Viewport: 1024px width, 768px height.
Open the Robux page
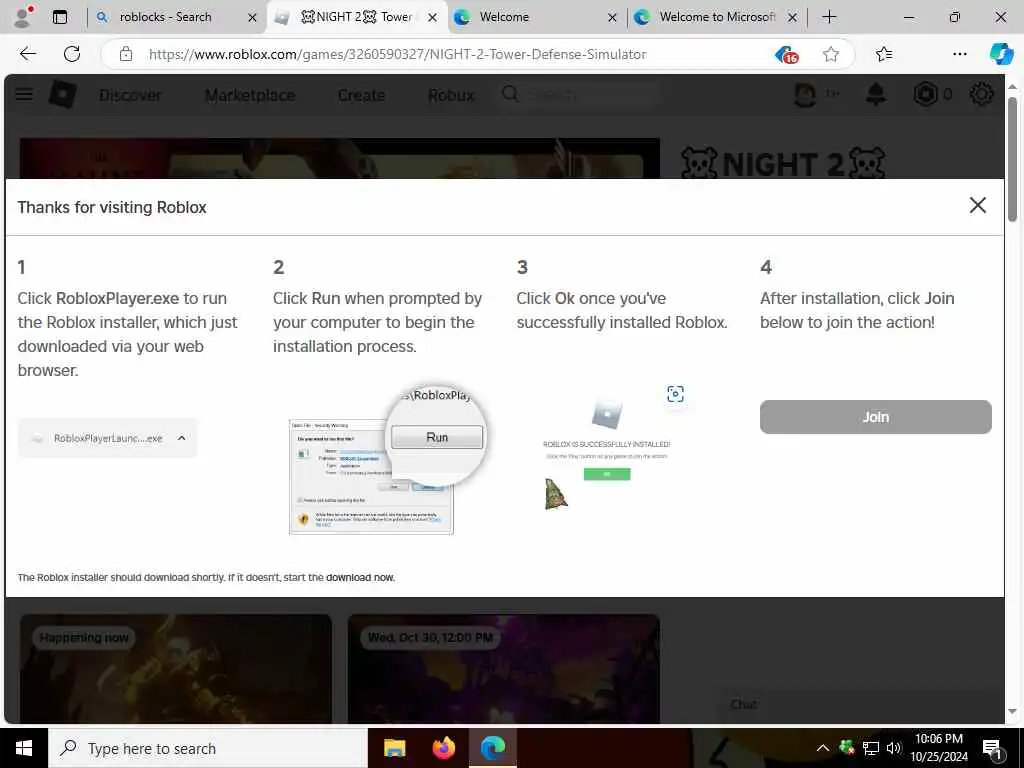click(x=451, y=95)
